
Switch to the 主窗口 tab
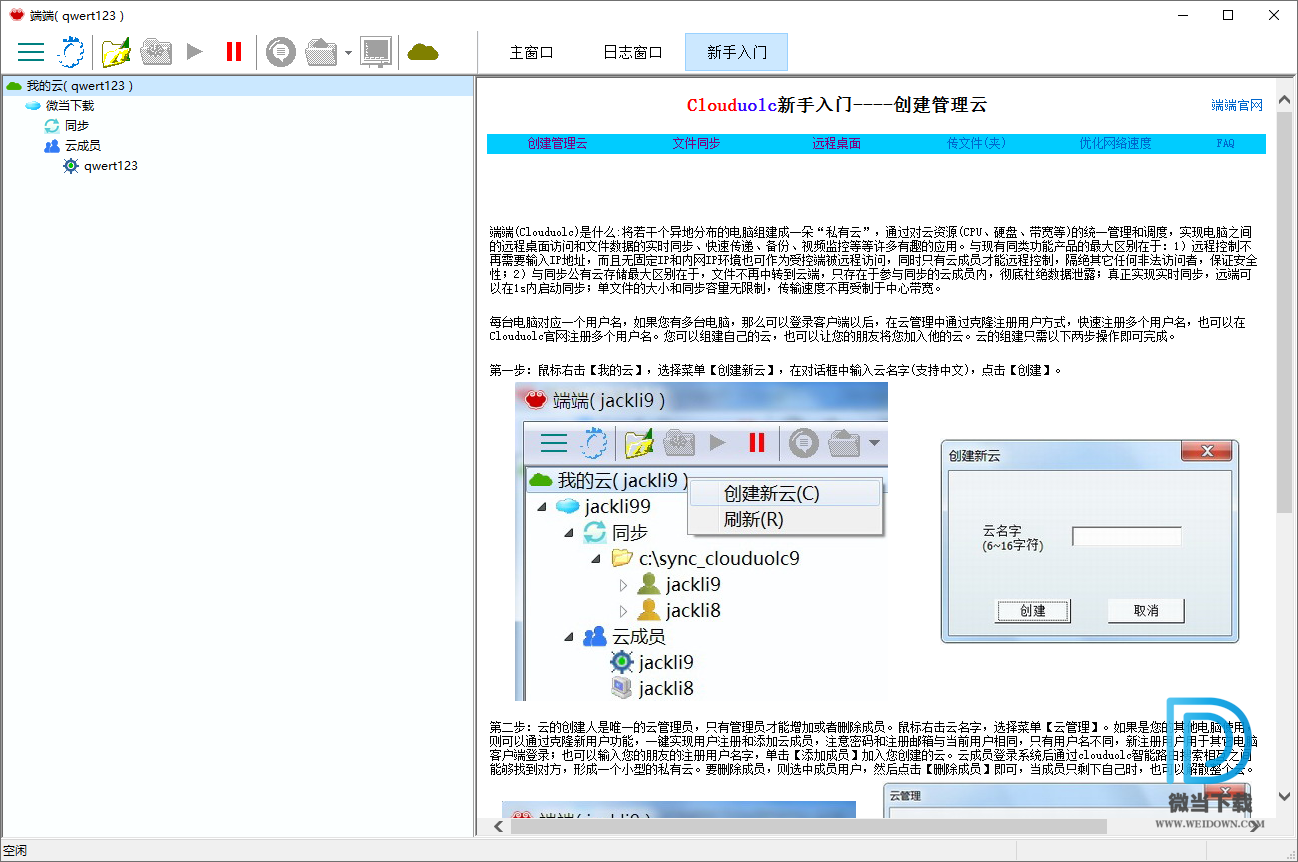pos(531,52)
